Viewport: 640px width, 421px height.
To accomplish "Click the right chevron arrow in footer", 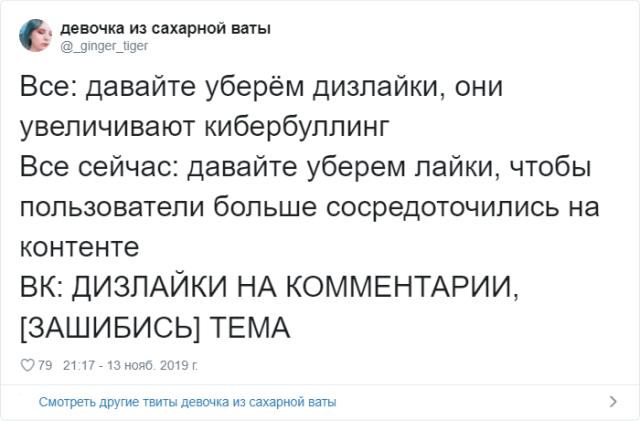I will point(613,402).
